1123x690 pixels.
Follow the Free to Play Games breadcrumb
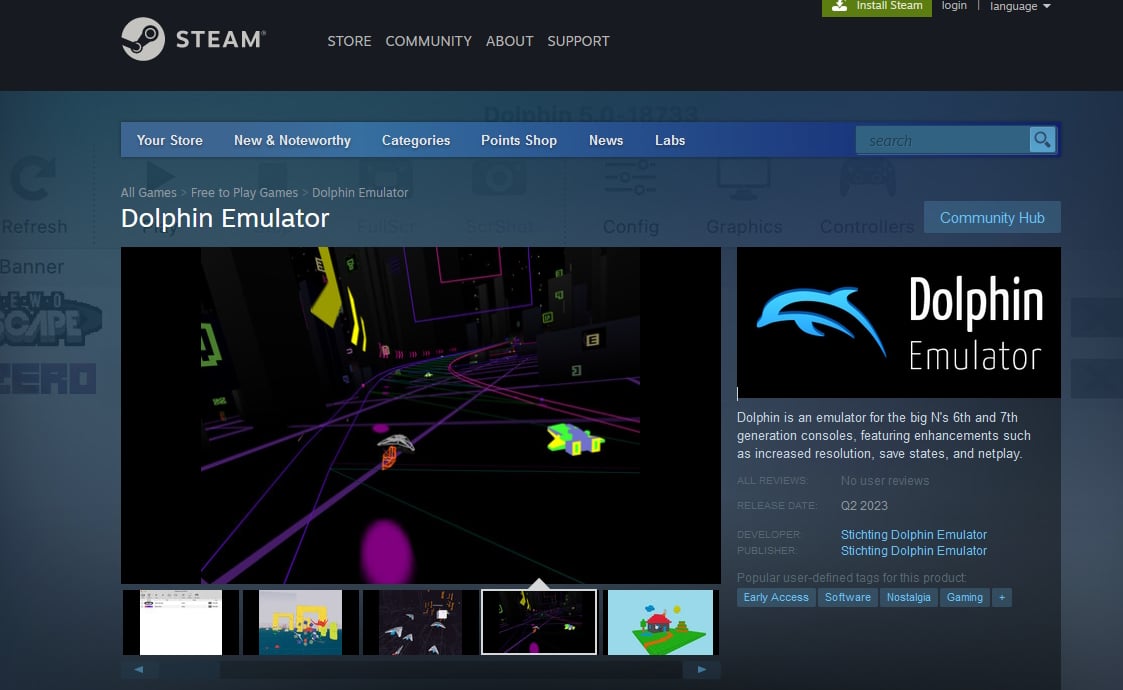click(244, 193)
